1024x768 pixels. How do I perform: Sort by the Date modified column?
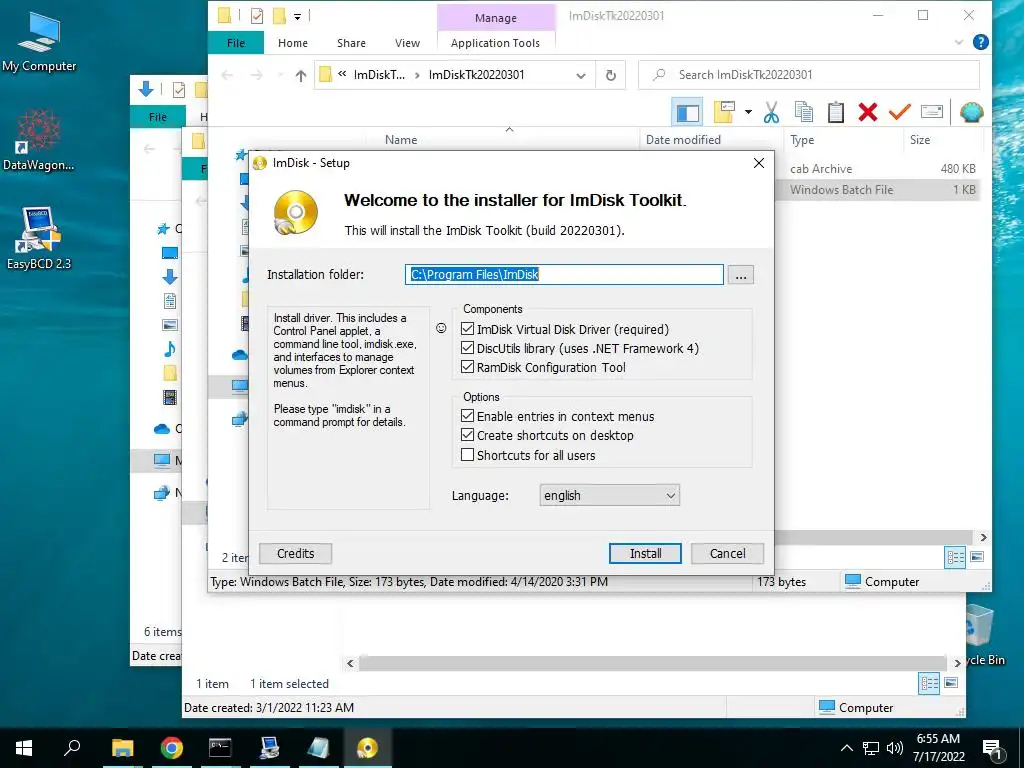click(x=683, y=140)
